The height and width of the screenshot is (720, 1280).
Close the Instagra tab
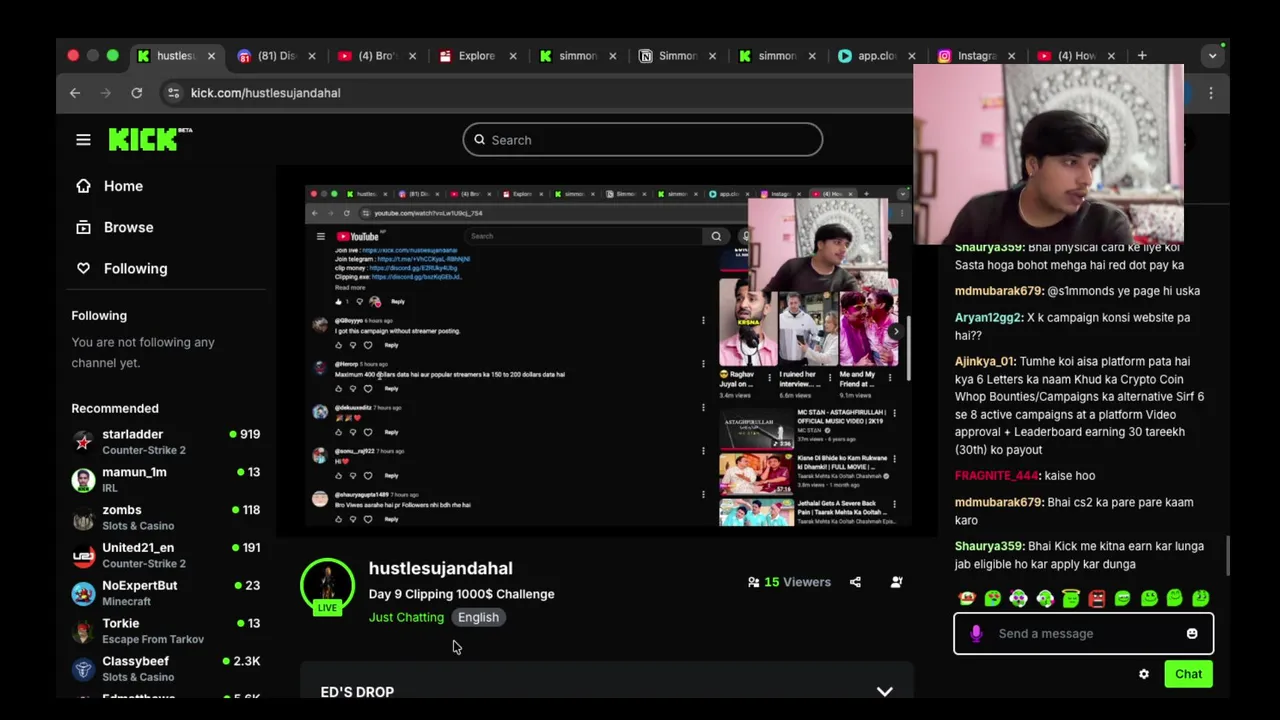tap(1011, 56)
